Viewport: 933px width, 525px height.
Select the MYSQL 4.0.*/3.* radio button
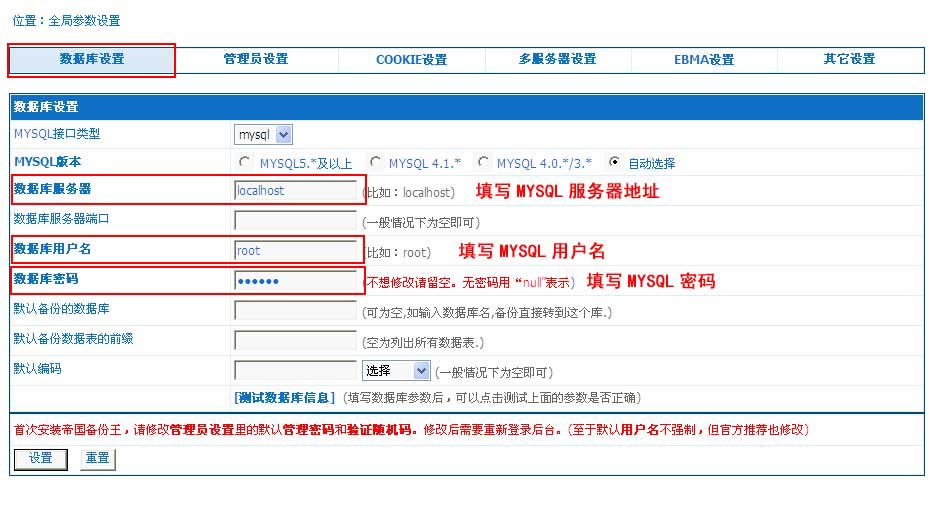tap(483, 162)
